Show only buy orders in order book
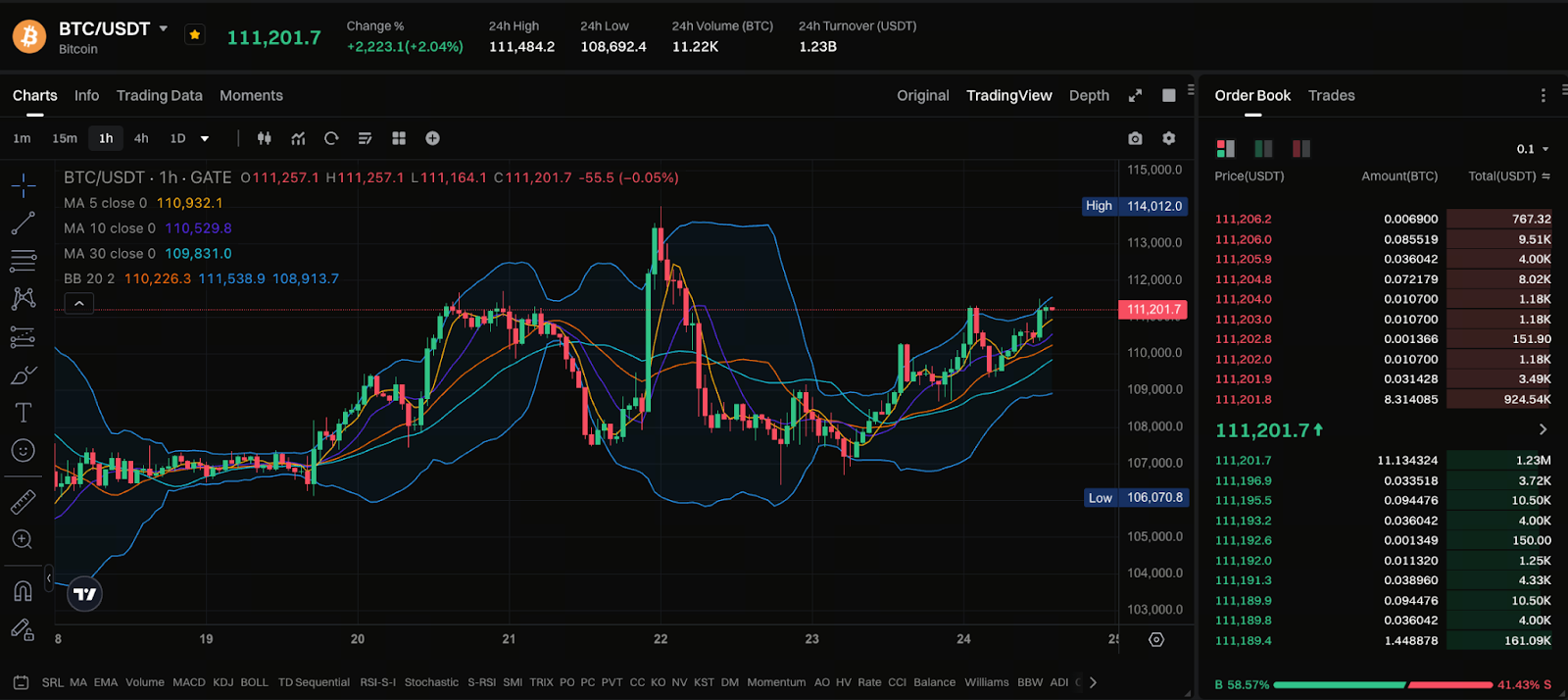This screenshot has height=700, width=1568. pyautogui.click(x=1263, y=148)
